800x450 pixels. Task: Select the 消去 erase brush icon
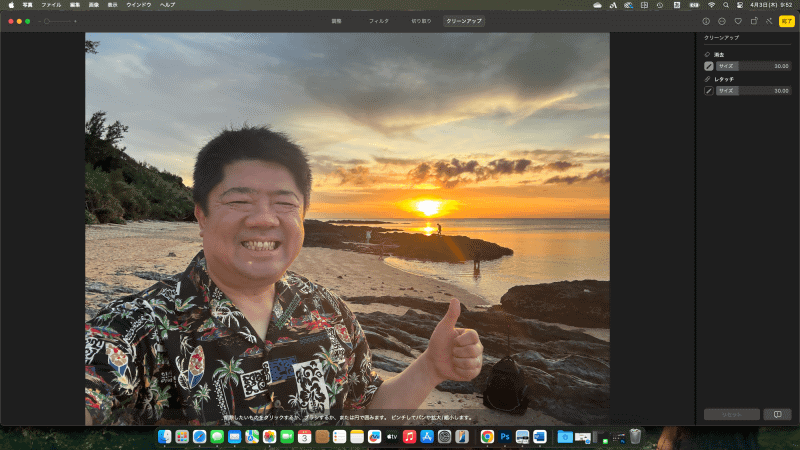(x=709, y=66)
